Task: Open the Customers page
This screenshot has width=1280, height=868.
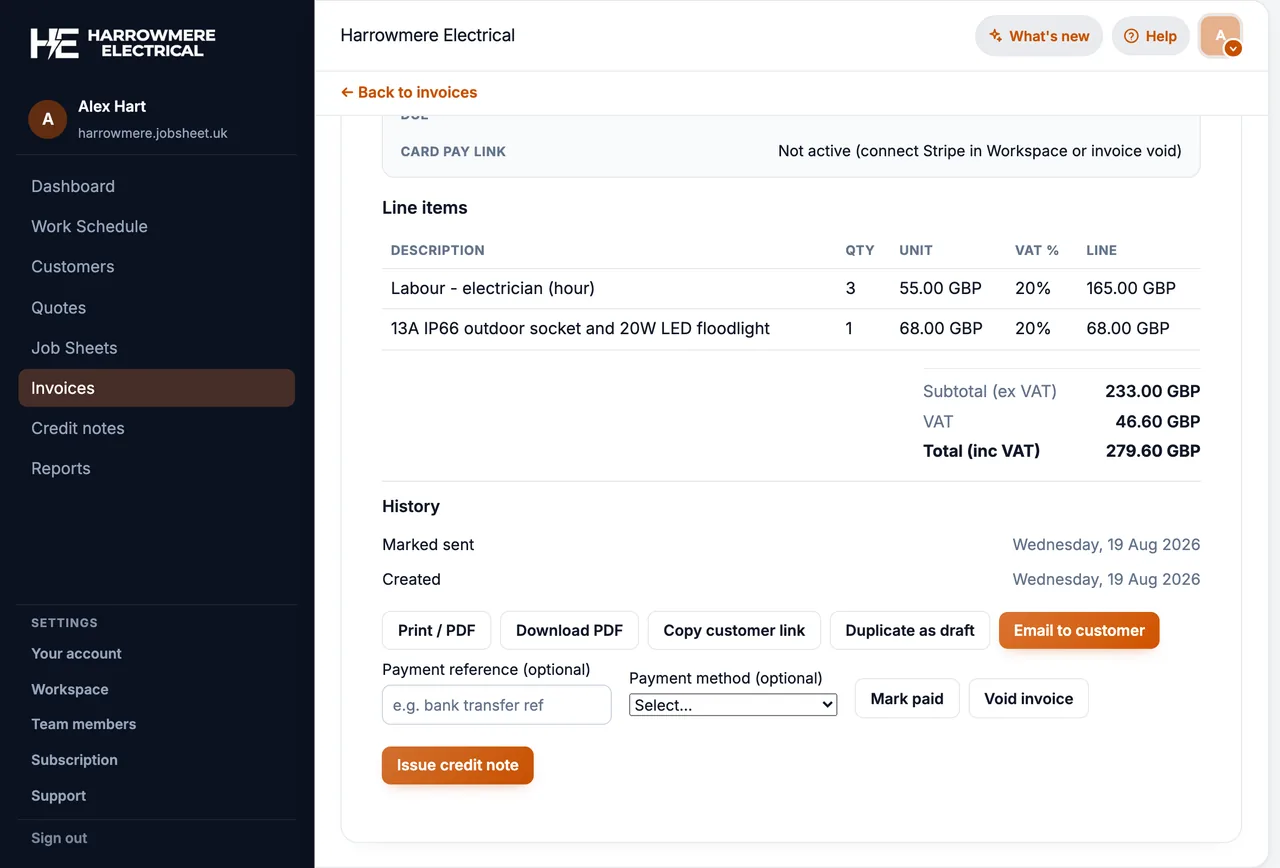Action: [x=72, y=267]
